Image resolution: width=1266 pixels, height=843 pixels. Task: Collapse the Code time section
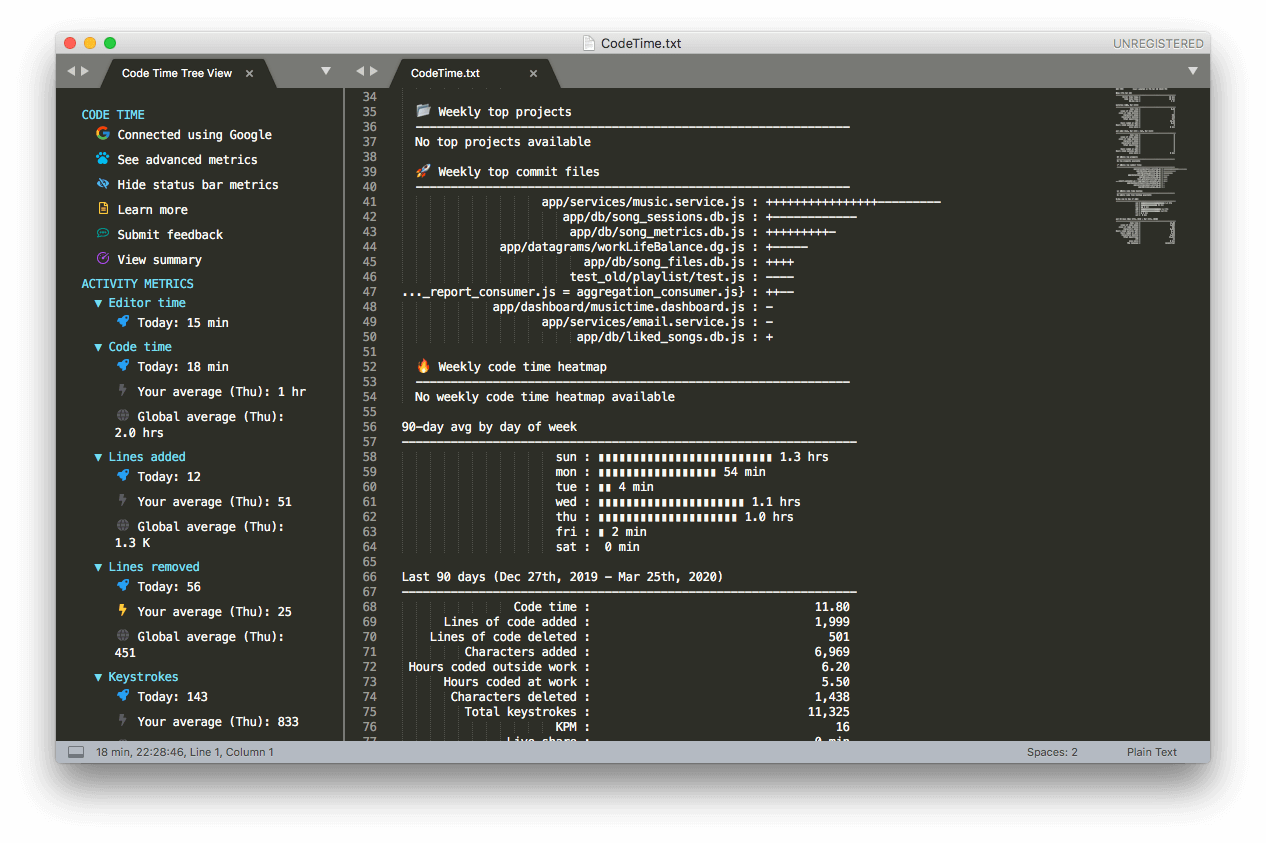click(98, 347)
